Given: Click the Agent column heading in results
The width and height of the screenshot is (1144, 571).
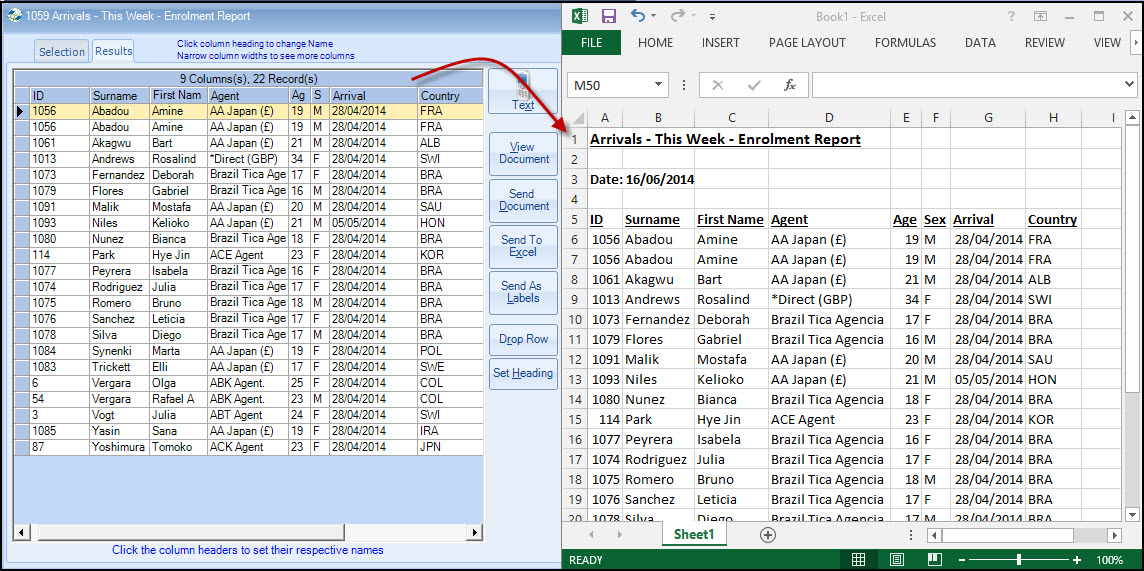Looking at the screenshot, I should tap(247, 96).
